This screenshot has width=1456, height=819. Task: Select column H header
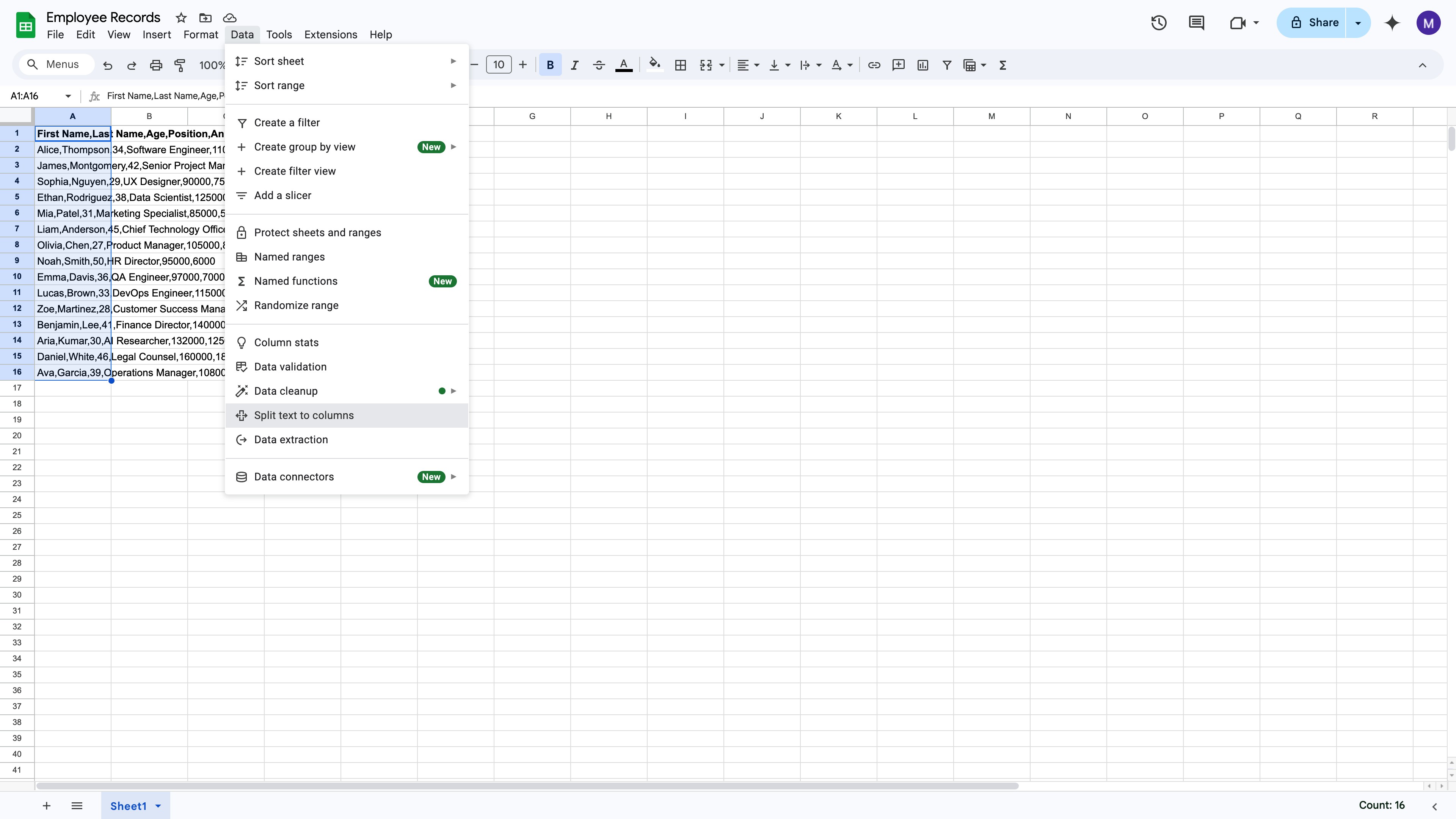(x=609, y=116)
